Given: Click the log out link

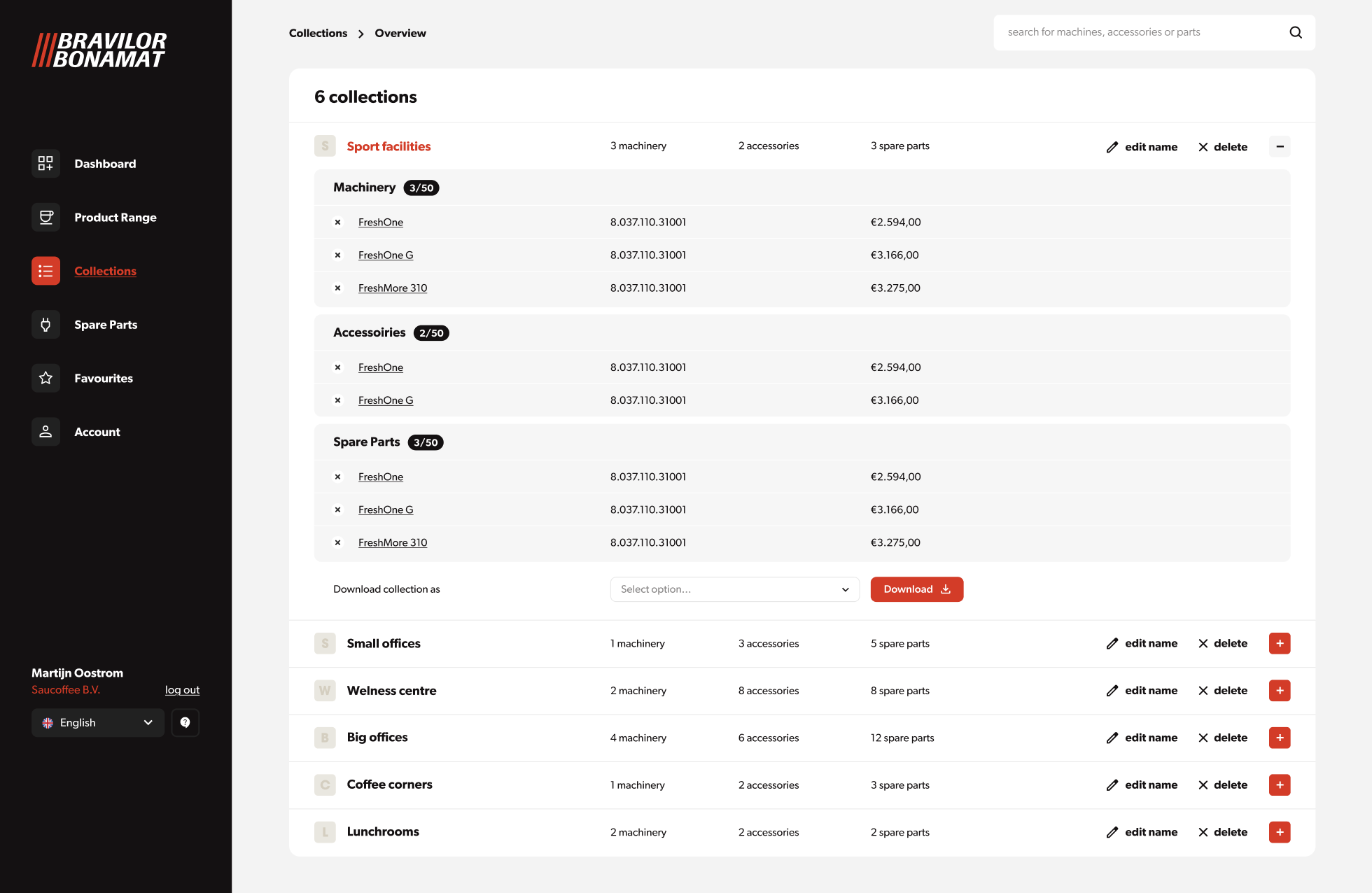Looking at the screenshot, I should 182,690.
